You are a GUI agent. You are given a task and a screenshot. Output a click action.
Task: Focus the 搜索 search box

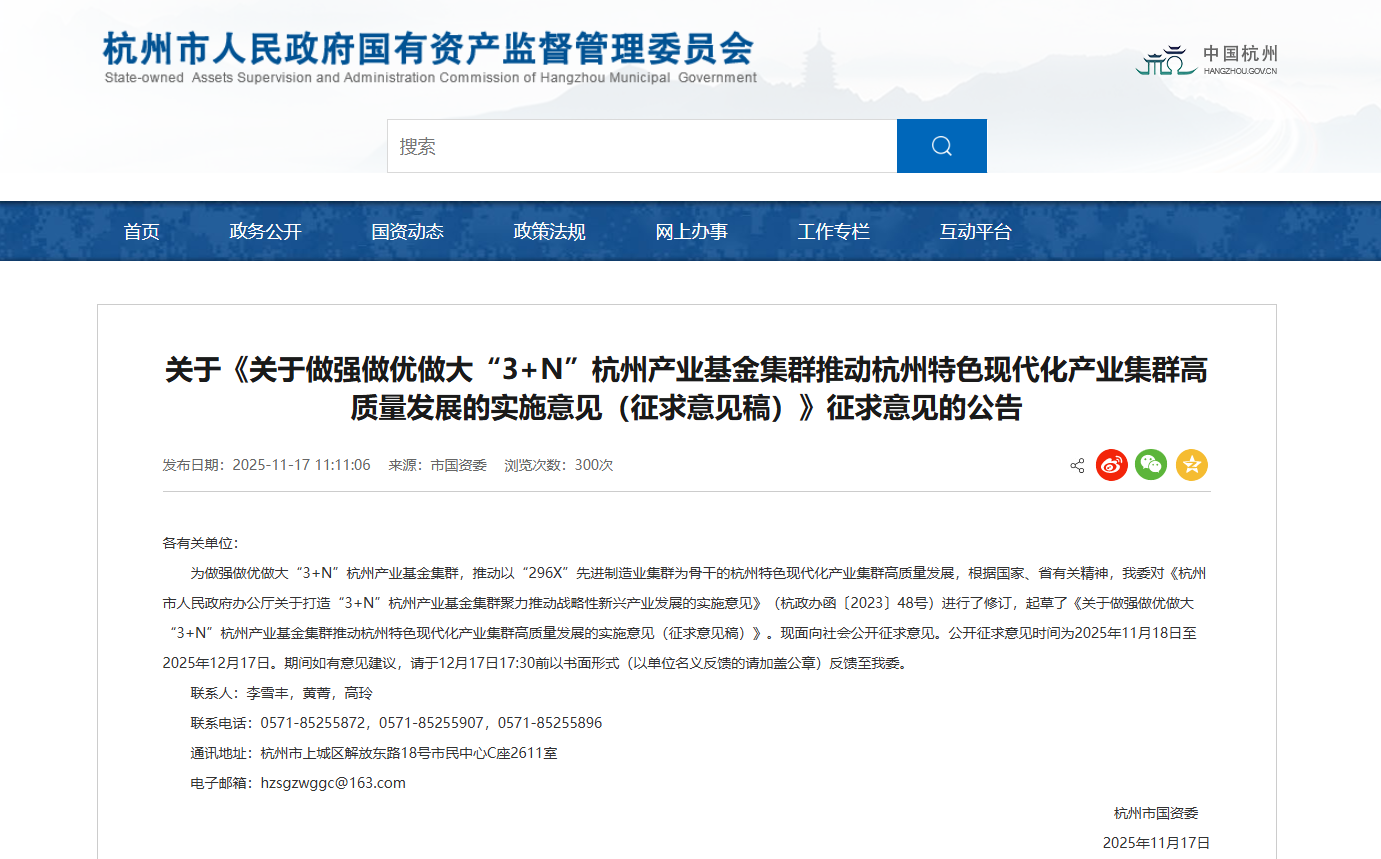641,146
